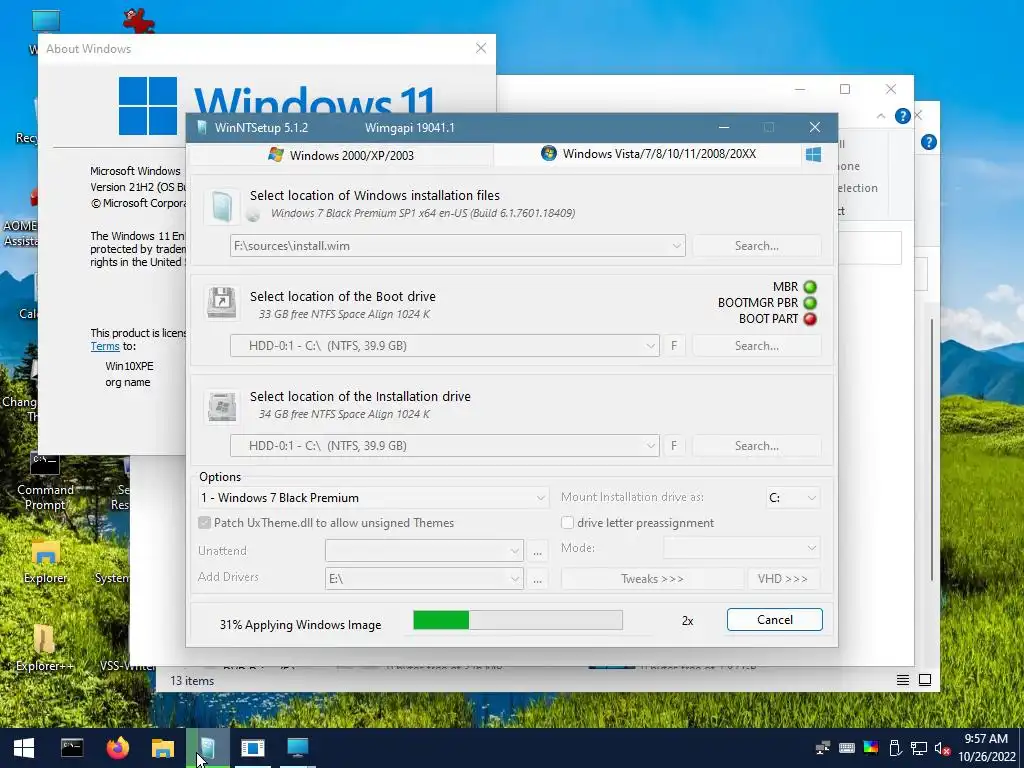Click the USB safely remove tray icon

(x=895, y=748)
